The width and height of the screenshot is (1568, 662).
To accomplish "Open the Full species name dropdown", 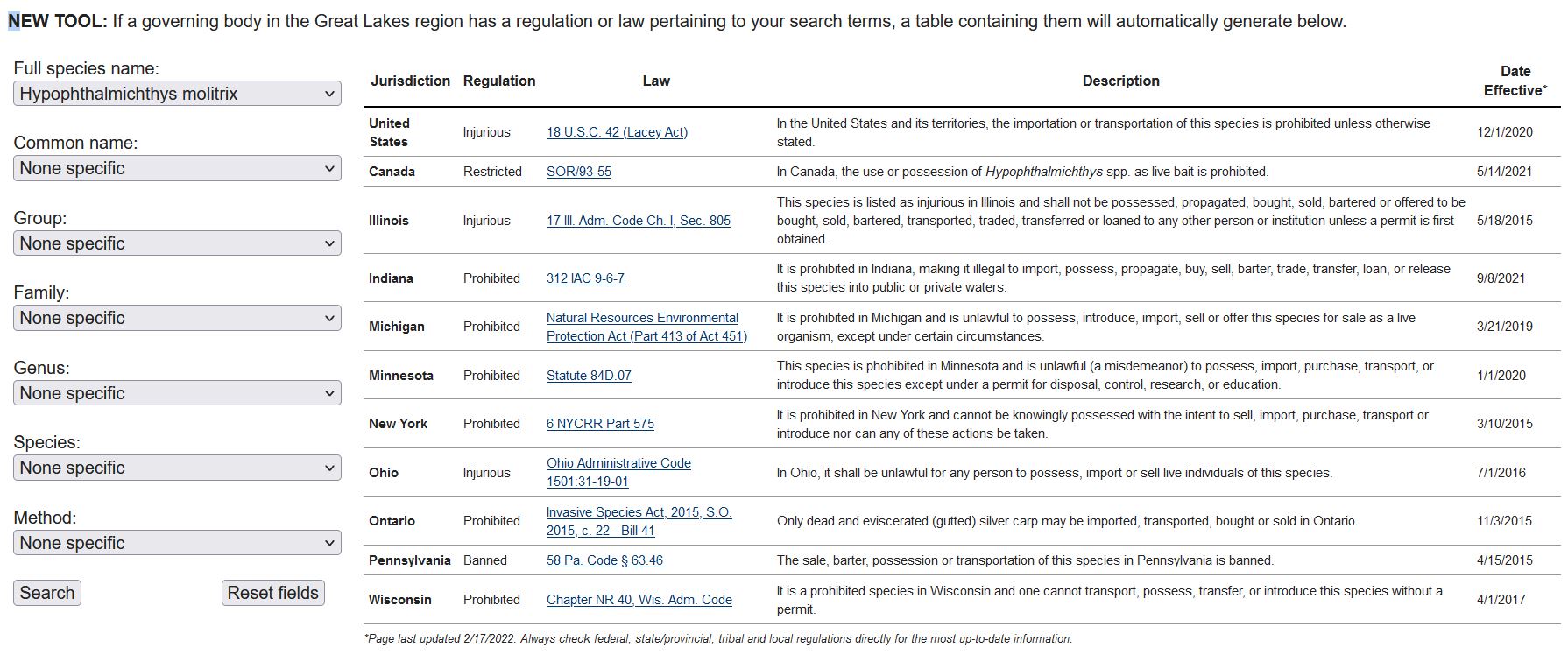I will pos(177,94).
